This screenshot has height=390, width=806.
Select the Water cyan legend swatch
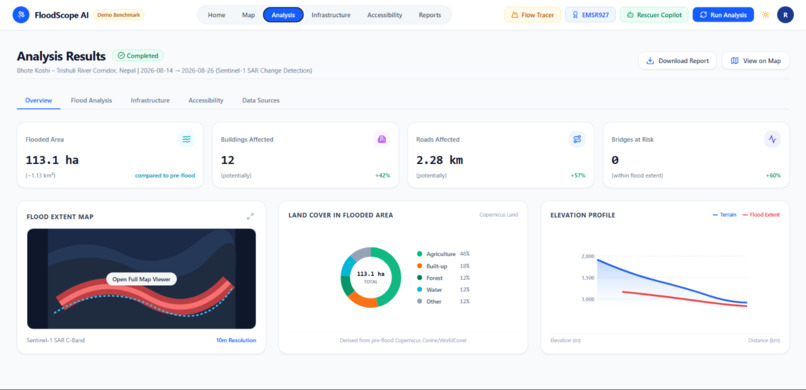419,290
